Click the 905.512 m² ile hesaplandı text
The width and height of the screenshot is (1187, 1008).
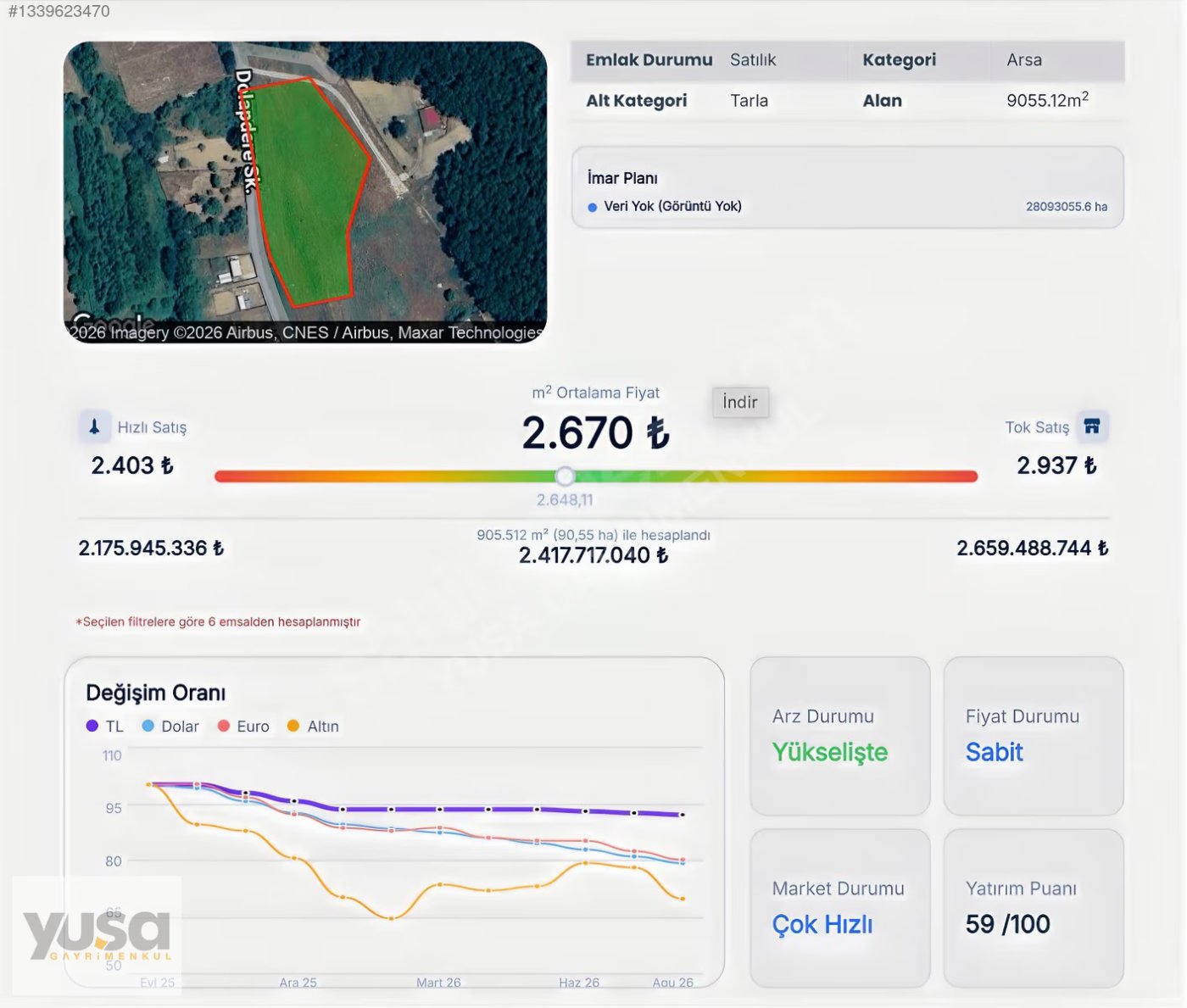(593, 535)
